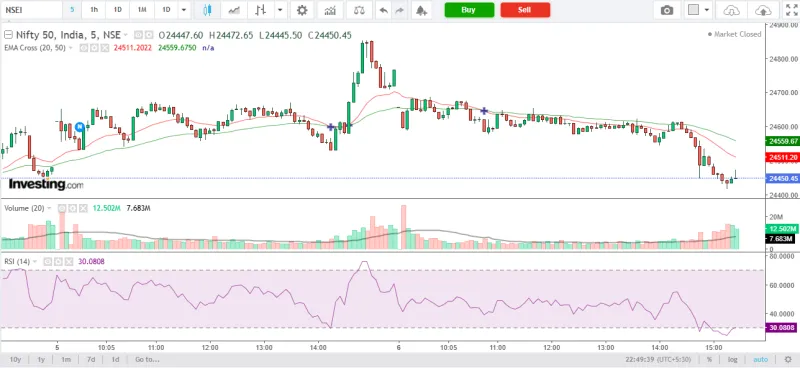Remove the Volume indicator

(x=83, y=208)
